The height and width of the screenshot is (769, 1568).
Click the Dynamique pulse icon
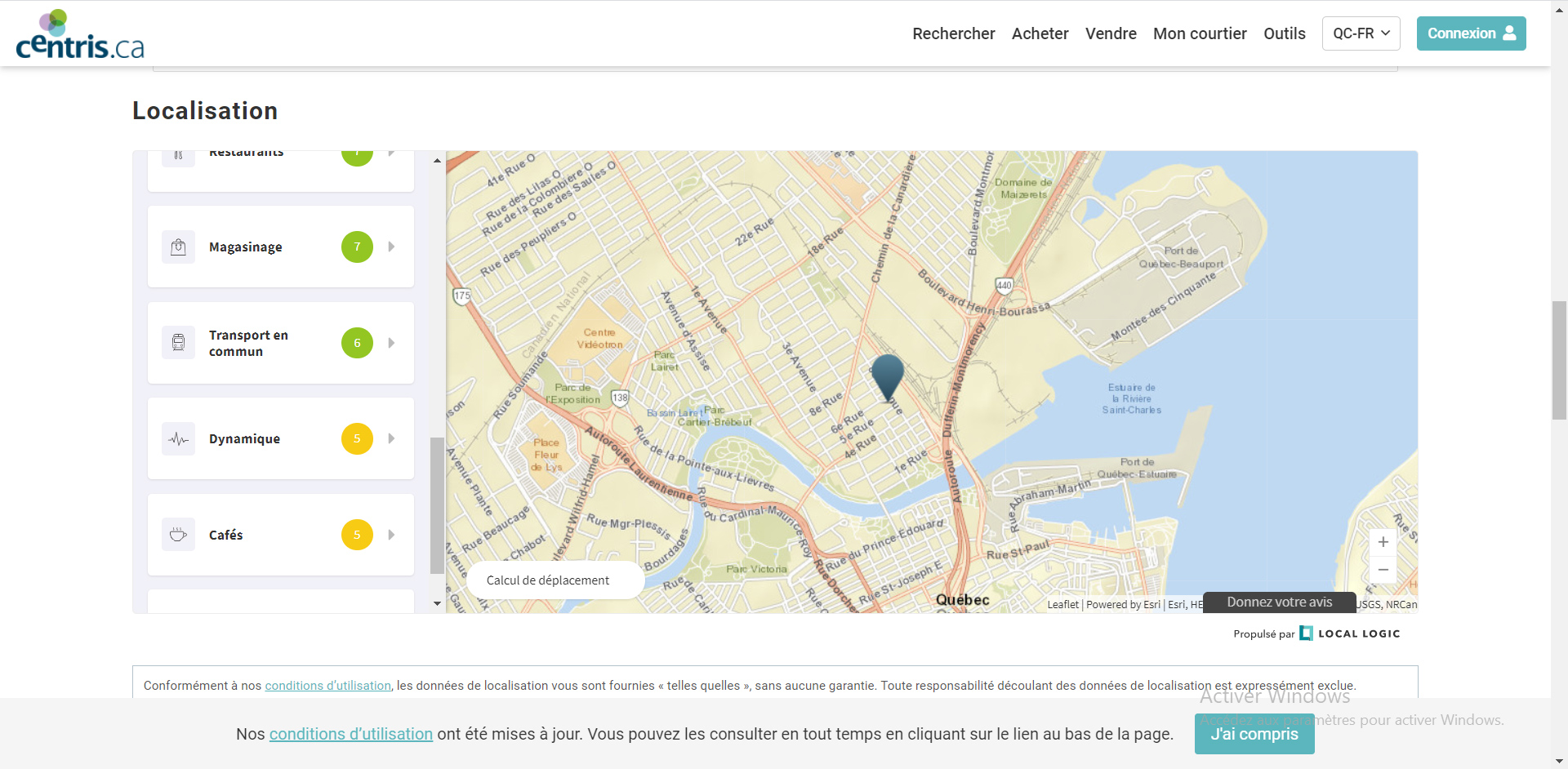(x=178, y=438)
